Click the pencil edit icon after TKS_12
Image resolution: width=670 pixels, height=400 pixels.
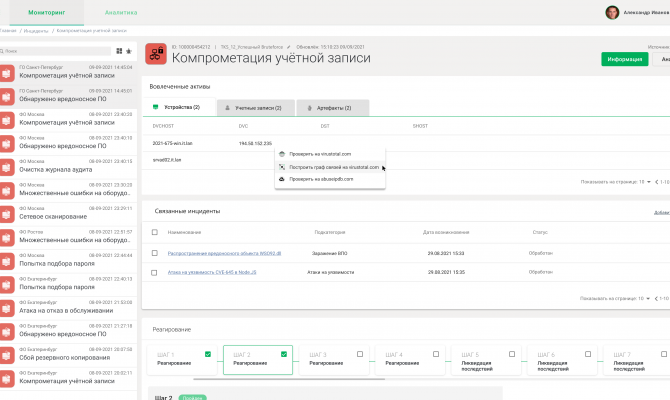pos(289,46)
